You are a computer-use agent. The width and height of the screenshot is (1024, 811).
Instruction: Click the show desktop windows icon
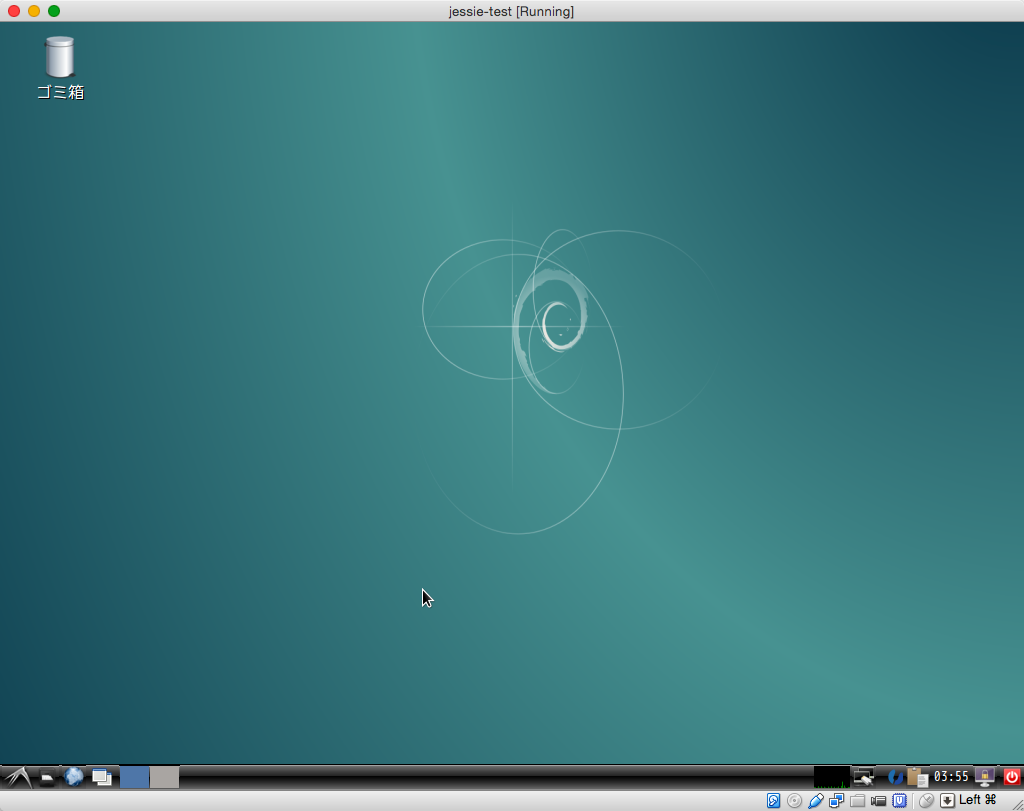click(102, 777)
